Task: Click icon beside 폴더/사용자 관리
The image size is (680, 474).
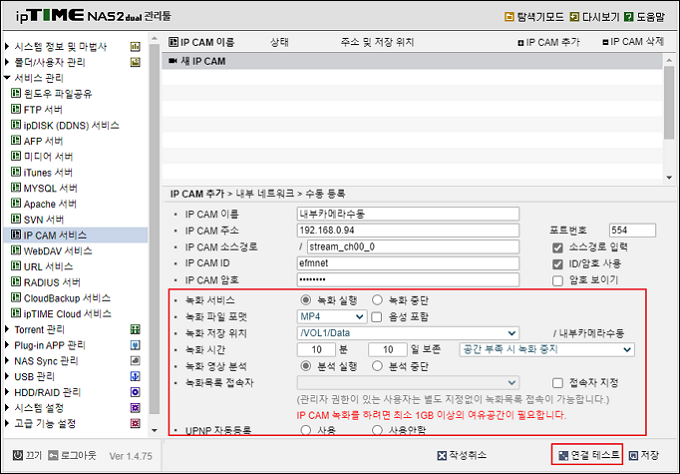Action: 135,62
